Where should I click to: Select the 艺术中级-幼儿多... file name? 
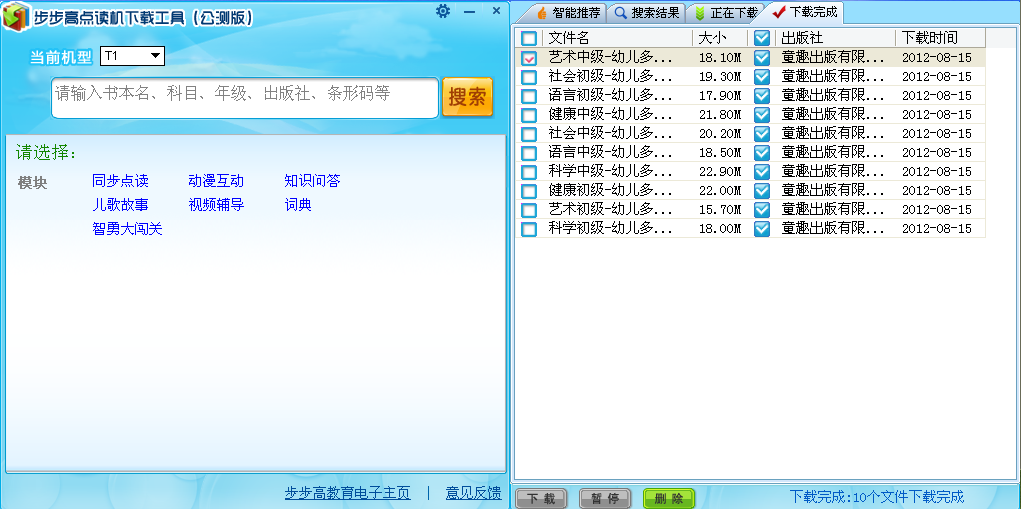tap(610, 57)
